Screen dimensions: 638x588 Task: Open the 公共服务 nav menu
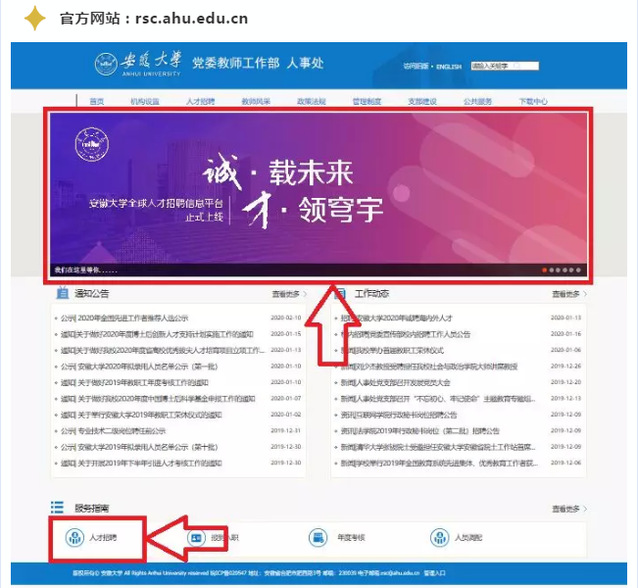point(478,101)
